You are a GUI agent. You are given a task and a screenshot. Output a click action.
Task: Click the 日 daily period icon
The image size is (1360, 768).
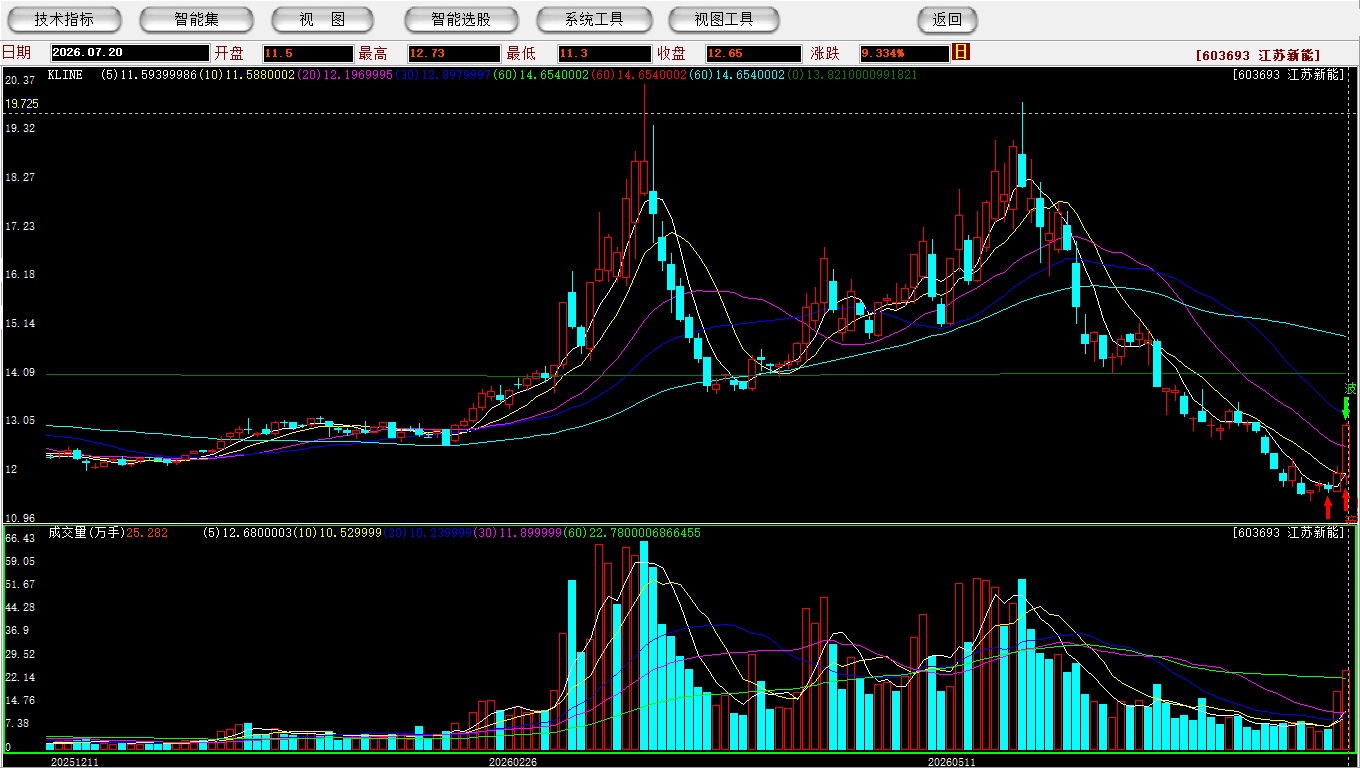point(961,52)
